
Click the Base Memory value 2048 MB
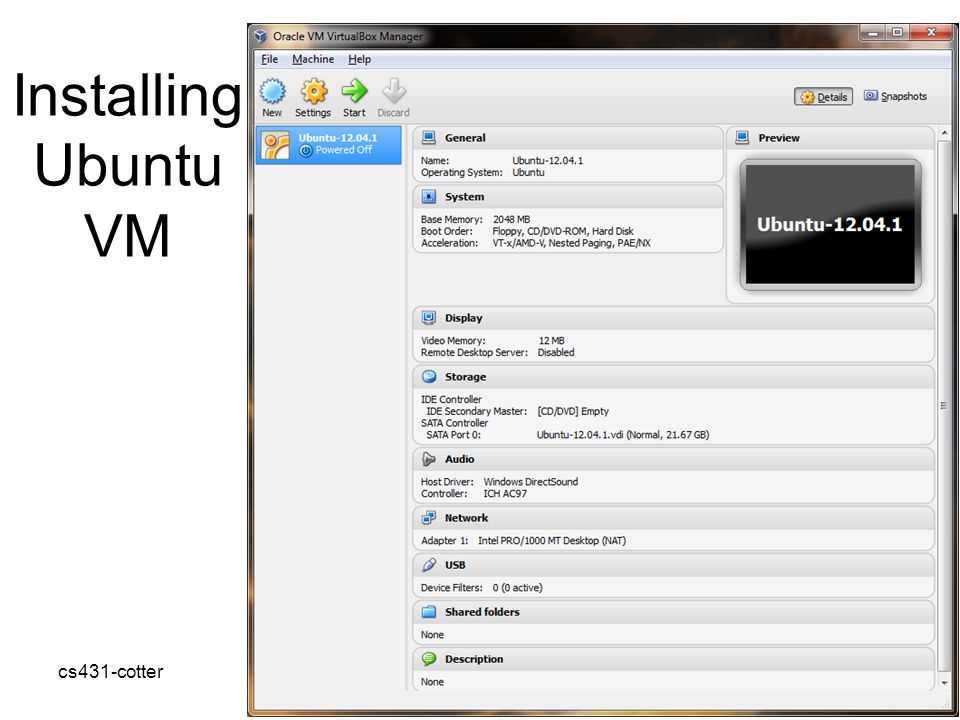click(511, 219)
